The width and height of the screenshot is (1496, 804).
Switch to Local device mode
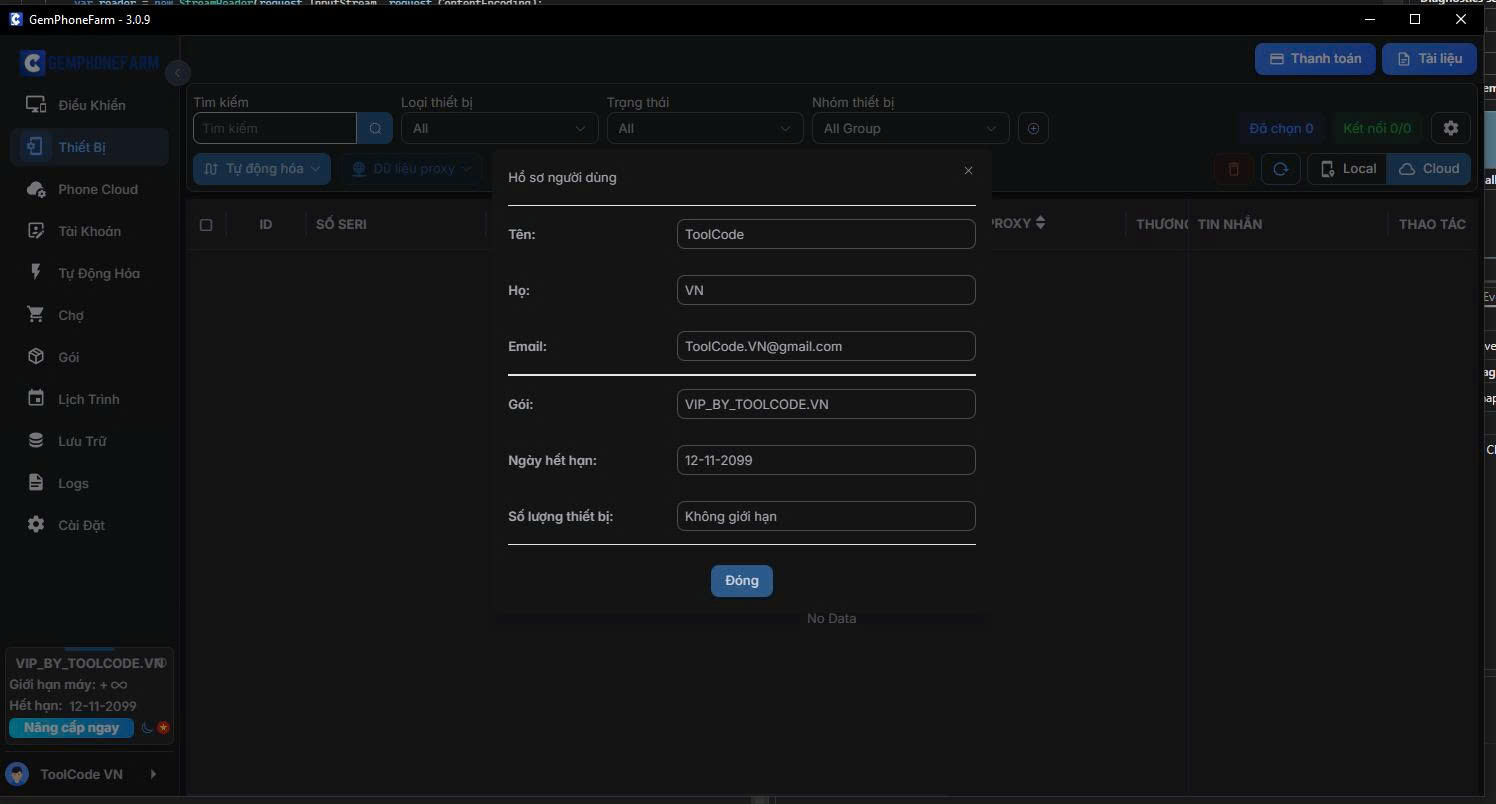click(1347, 169)
